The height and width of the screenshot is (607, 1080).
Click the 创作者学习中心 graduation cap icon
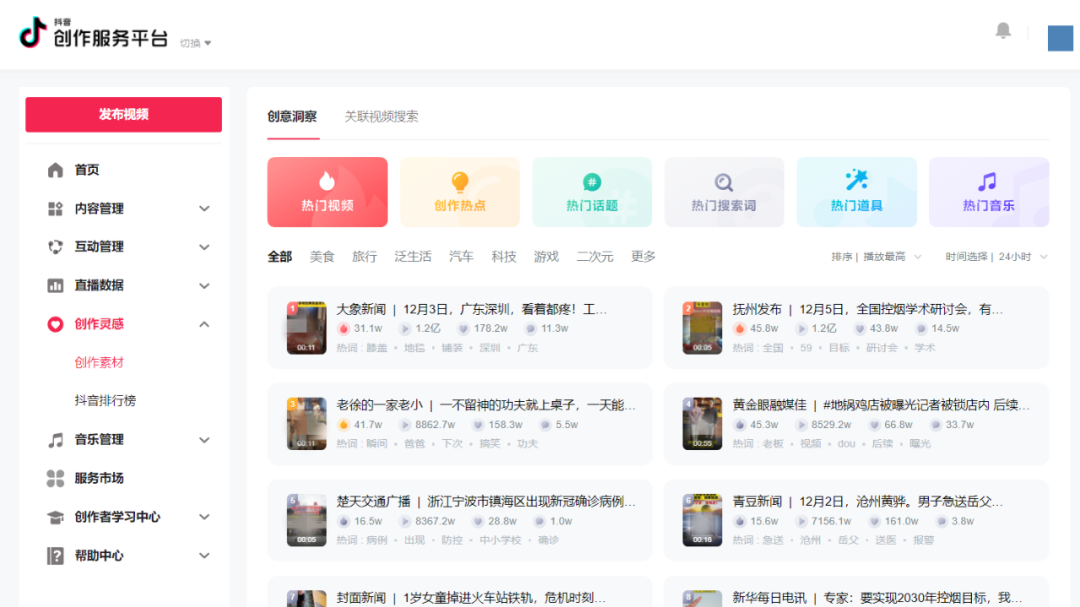(x=55, y=517)
